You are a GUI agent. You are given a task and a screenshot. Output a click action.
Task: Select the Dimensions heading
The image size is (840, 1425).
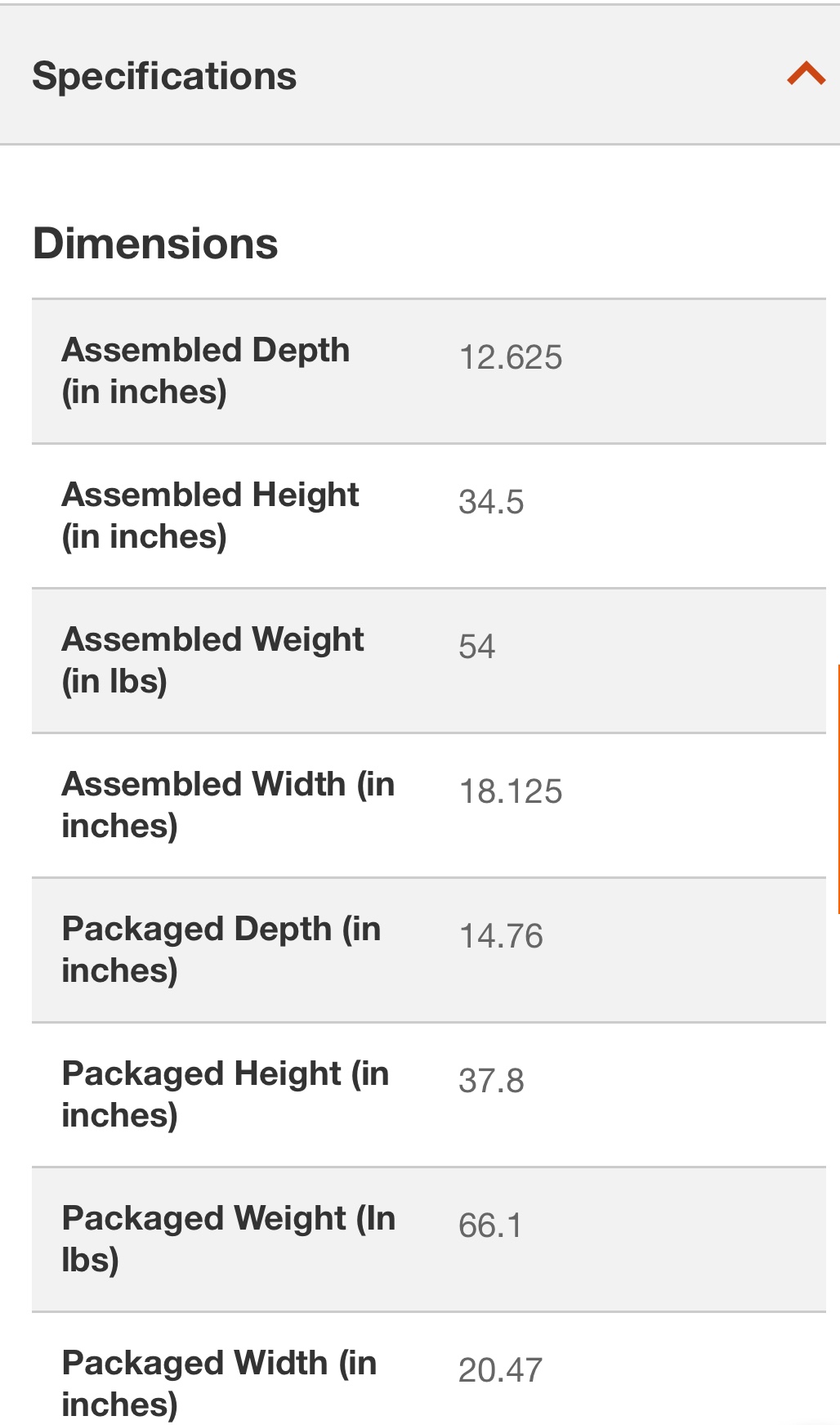(x=155, y=244)
